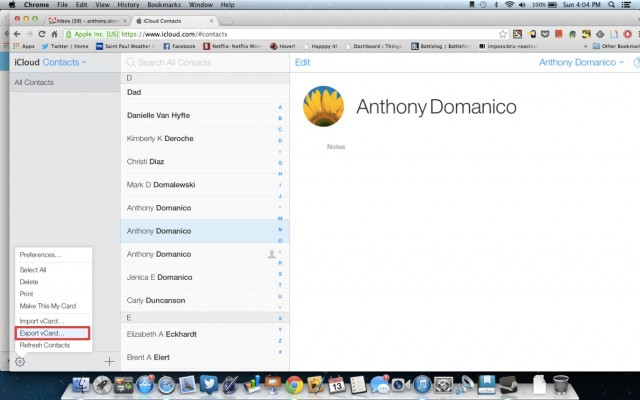Open the gear actions menu icon
Viewport: 640px width, 400px height.
click(x=20, y=361)
